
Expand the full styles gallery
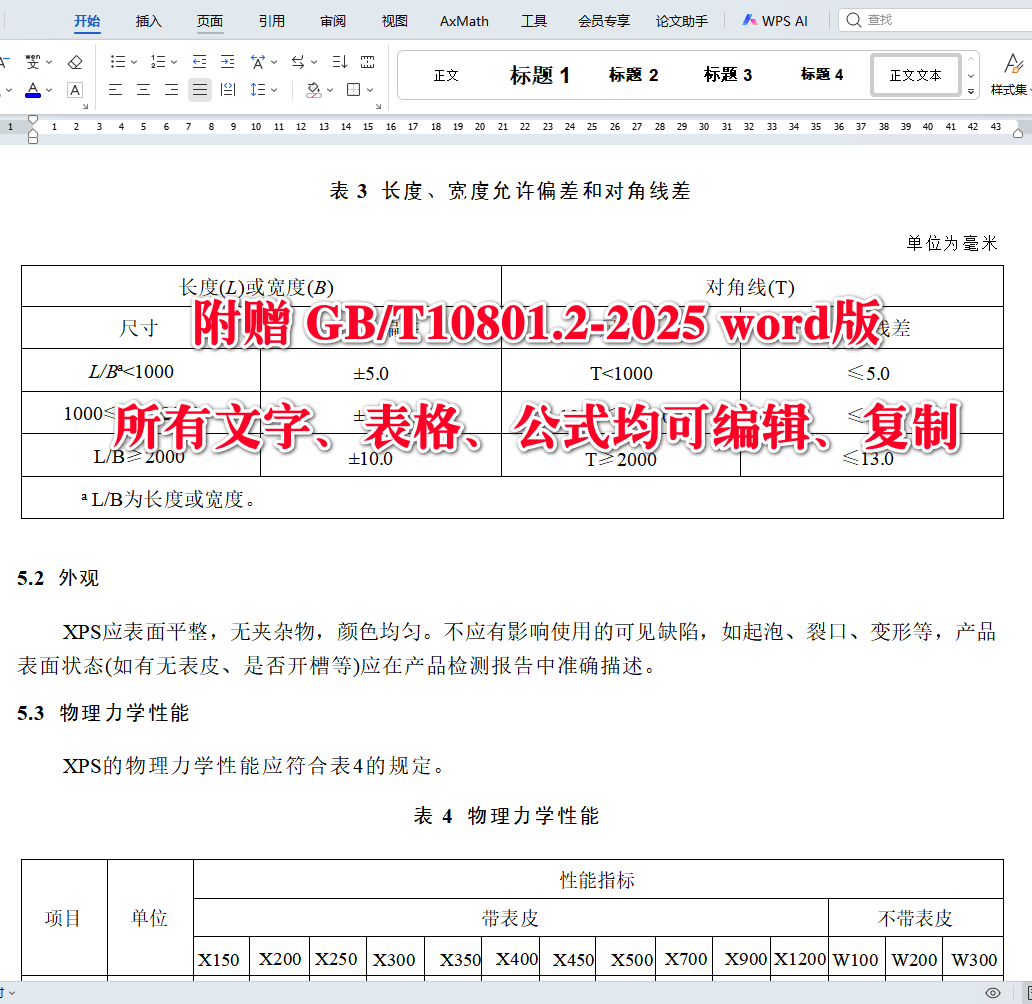(971, 92)
